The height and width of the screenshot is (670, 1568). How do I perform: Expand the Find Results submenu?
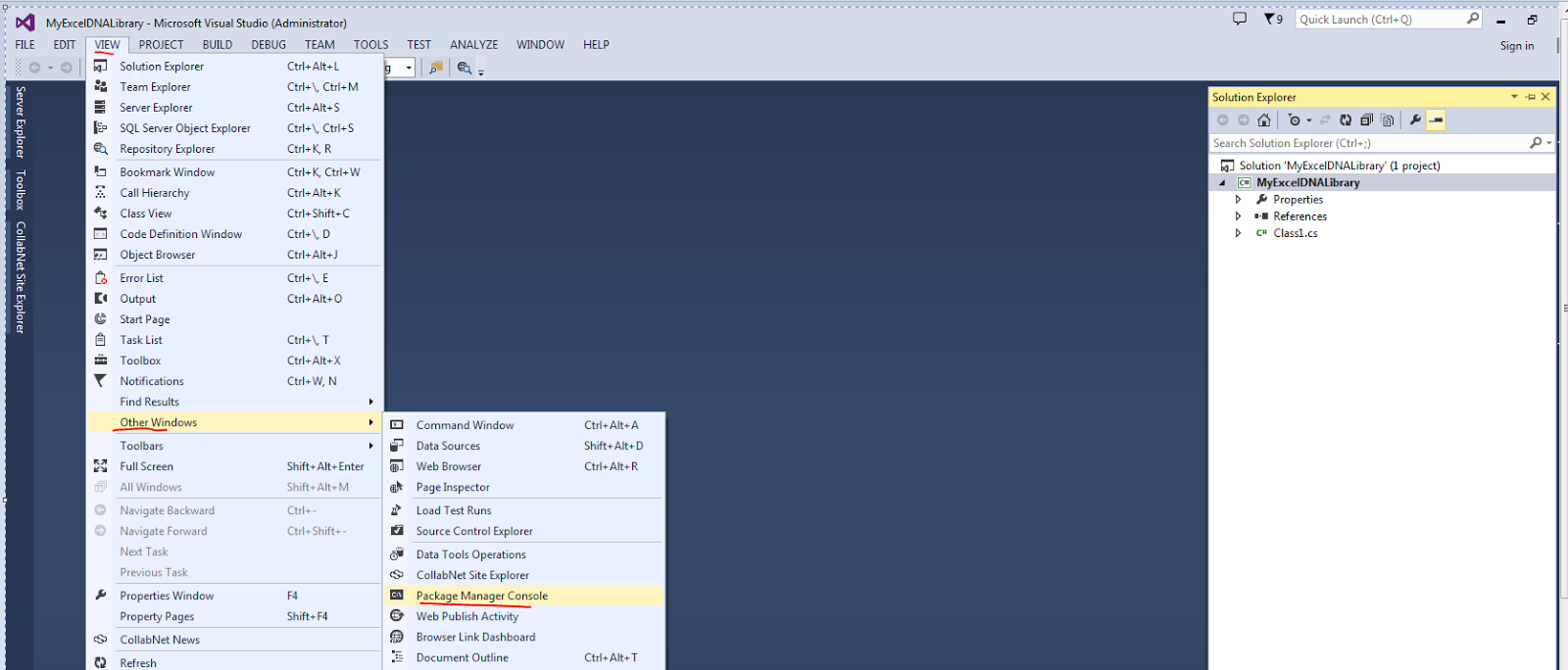(x=234, y=402)
